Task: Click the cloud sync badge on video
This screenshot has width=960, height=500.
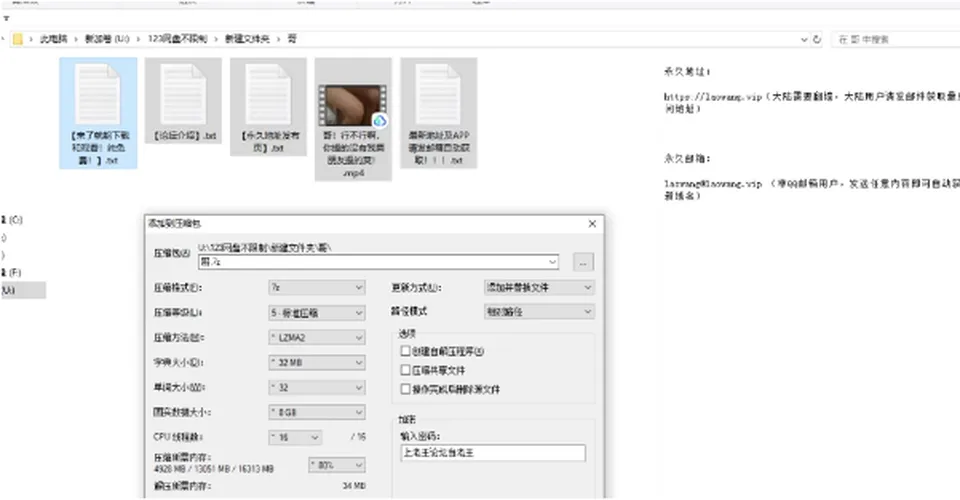Action: tap(380, 121)
